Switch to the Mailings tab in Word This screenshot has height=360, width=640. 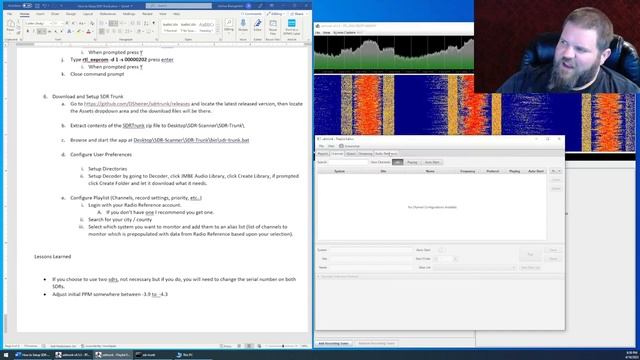pyautogui.click(x=129, y=14)
